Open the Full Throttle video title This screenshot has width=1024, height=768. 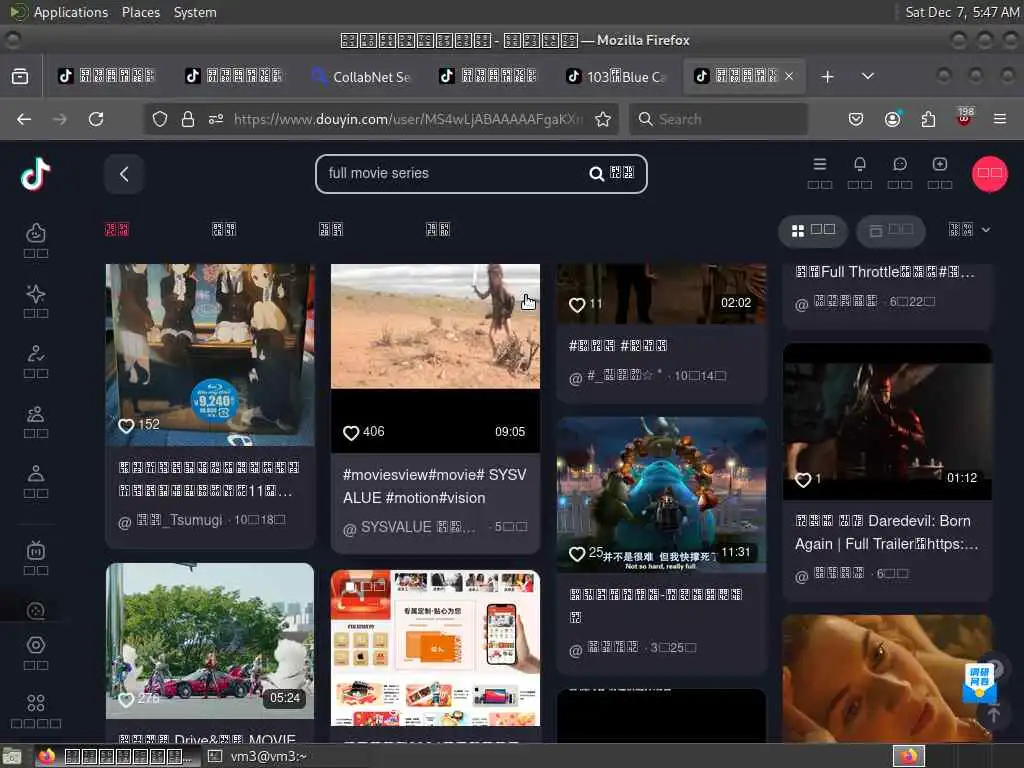885,272
